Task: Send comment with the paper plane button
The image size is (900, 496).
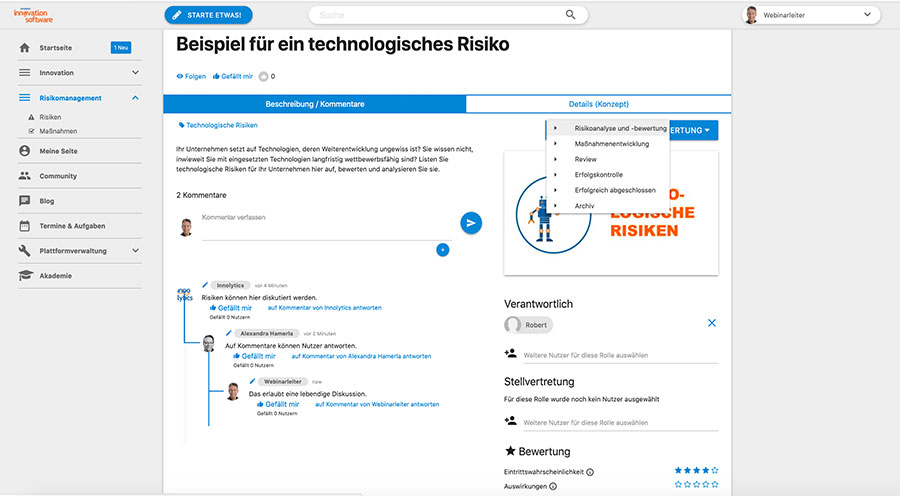Action: [x=471, y=223]
